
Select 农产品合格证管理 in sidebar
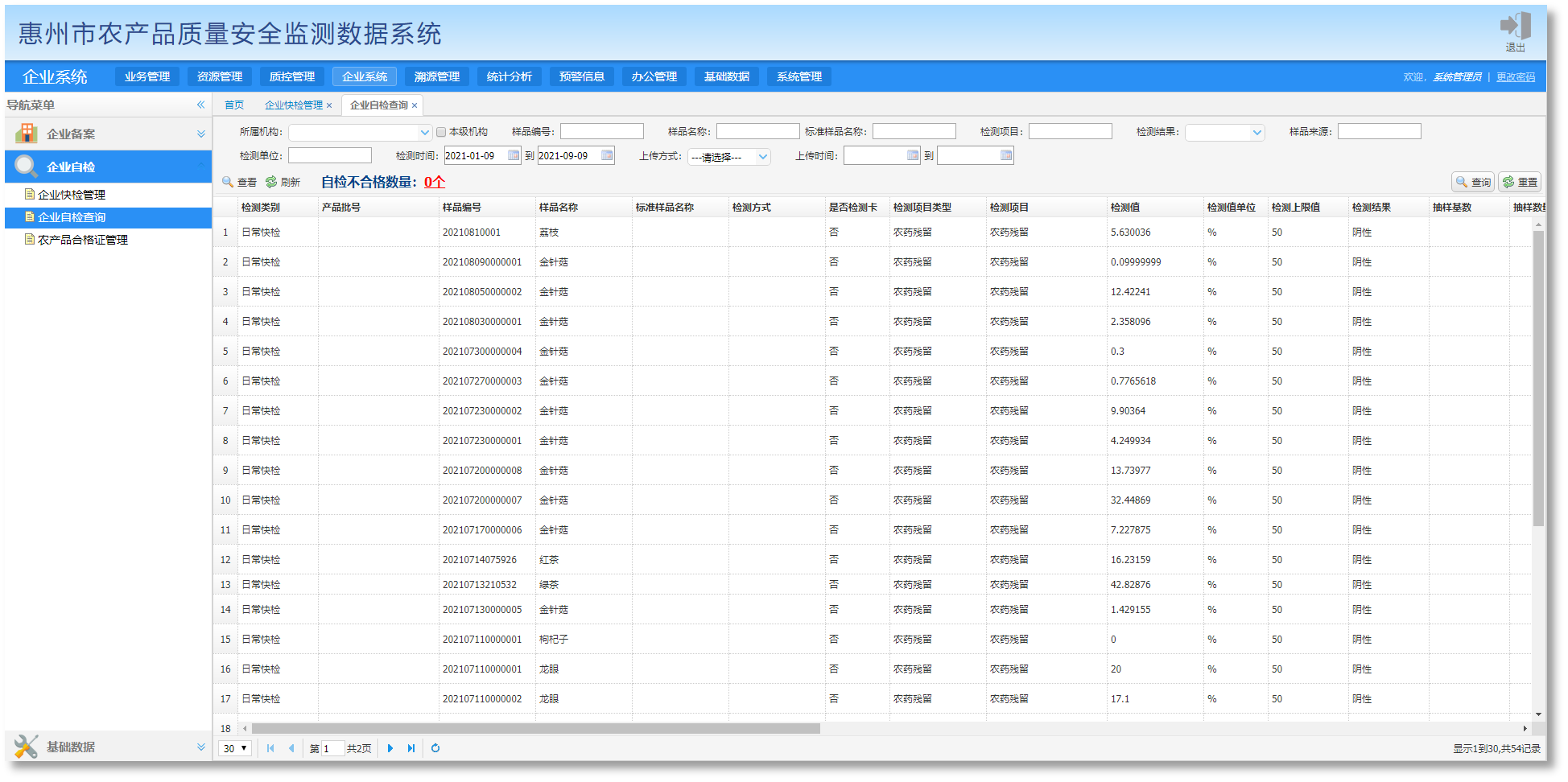pyautogui.click(x=83, y=240)
